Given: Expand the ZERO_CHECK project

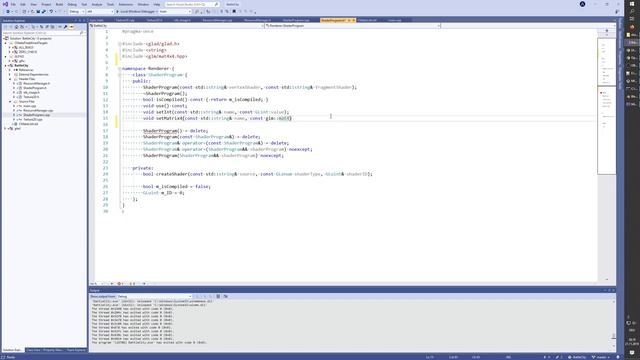Looking at the screenshot, I should point(10,52).
